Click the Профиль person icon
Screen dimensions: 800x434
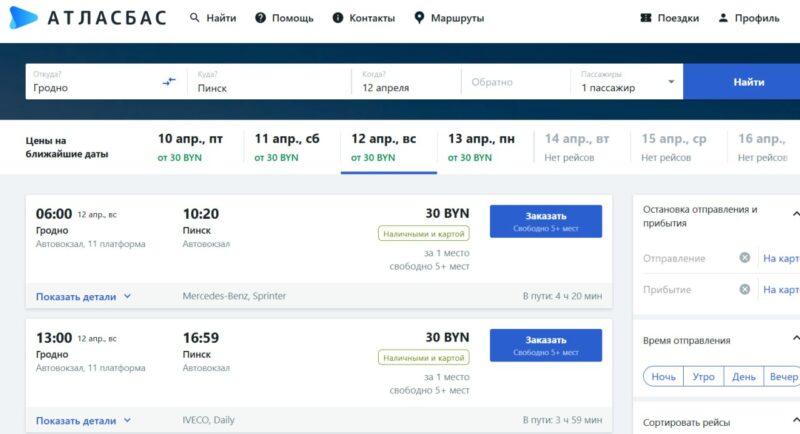click(723, 18)
